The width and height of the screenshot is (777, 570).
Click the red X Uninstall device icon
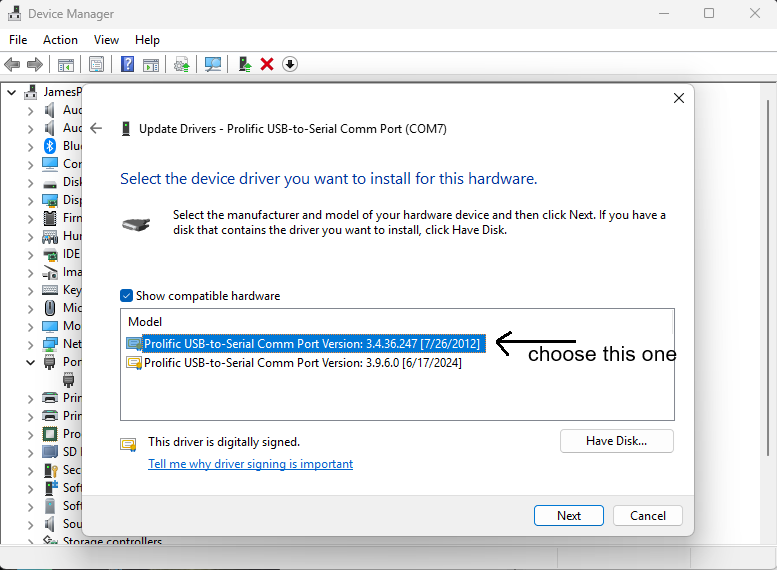[267, 64]
